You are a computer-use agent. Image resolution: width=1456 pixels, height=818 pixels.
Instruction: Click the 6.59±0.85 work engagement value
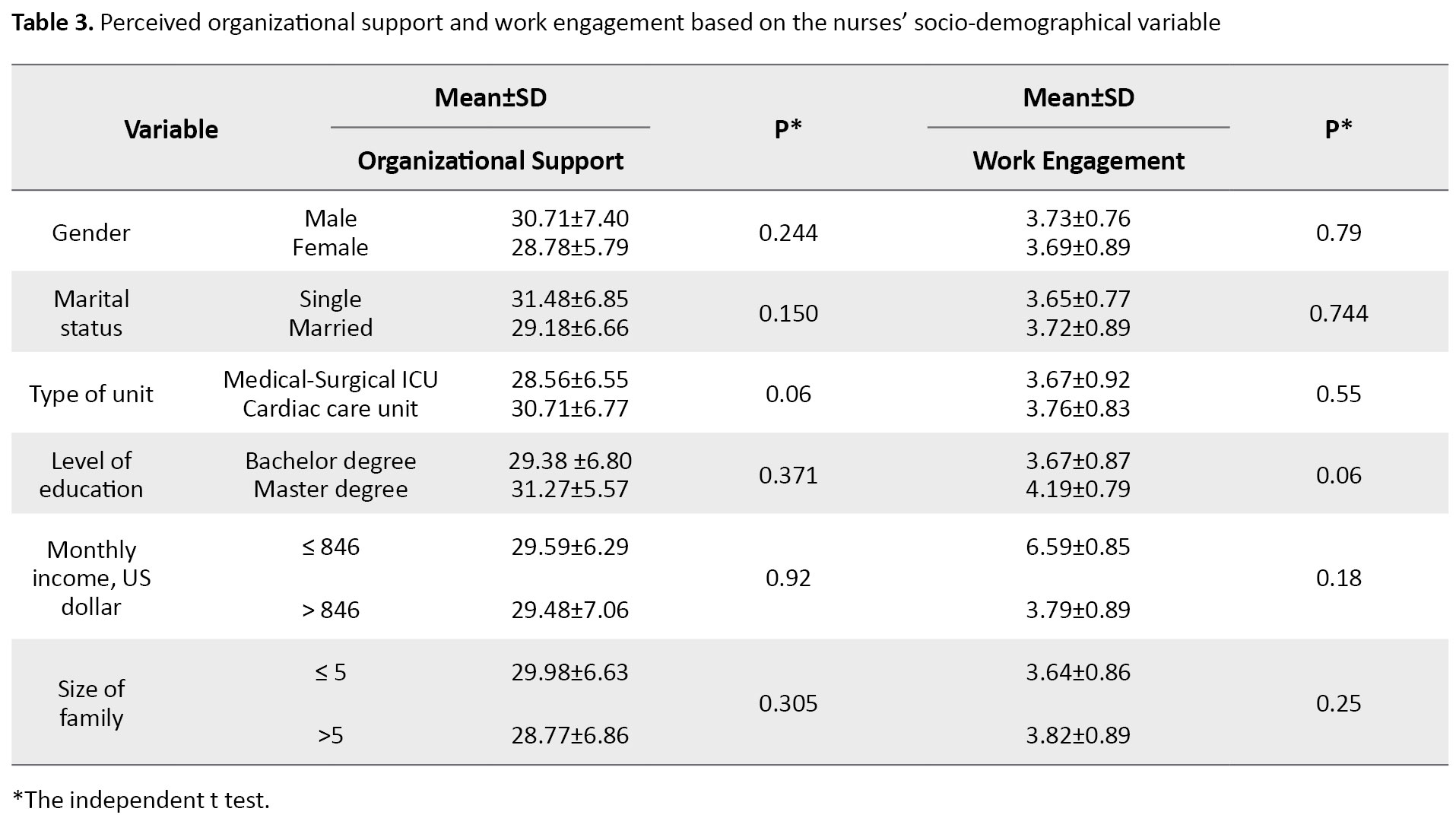click(x=1078, y=547)
